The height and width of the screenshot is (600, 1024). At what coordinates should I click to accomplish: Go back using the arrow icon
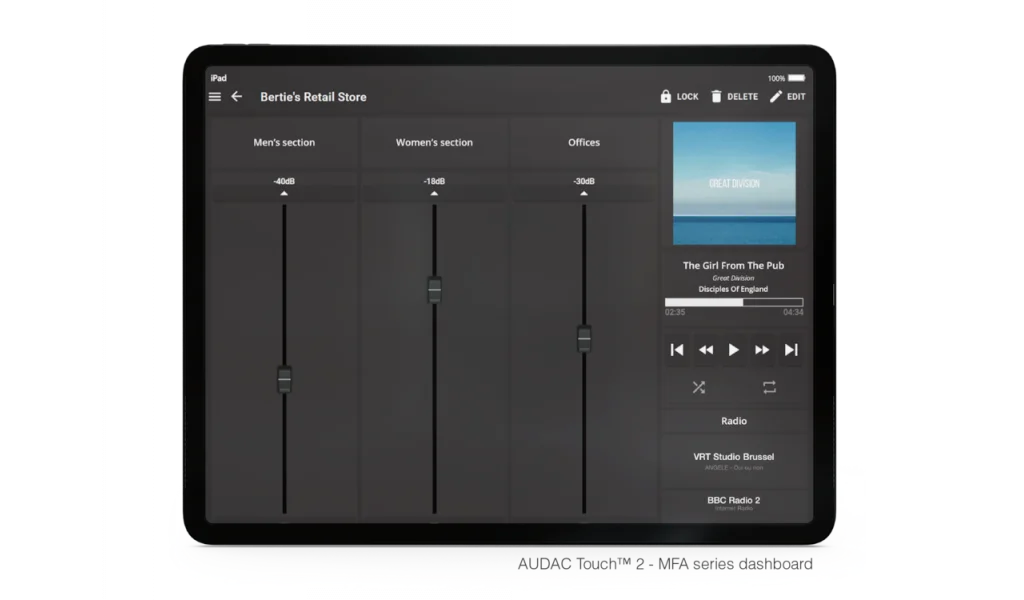coord(237,97)
